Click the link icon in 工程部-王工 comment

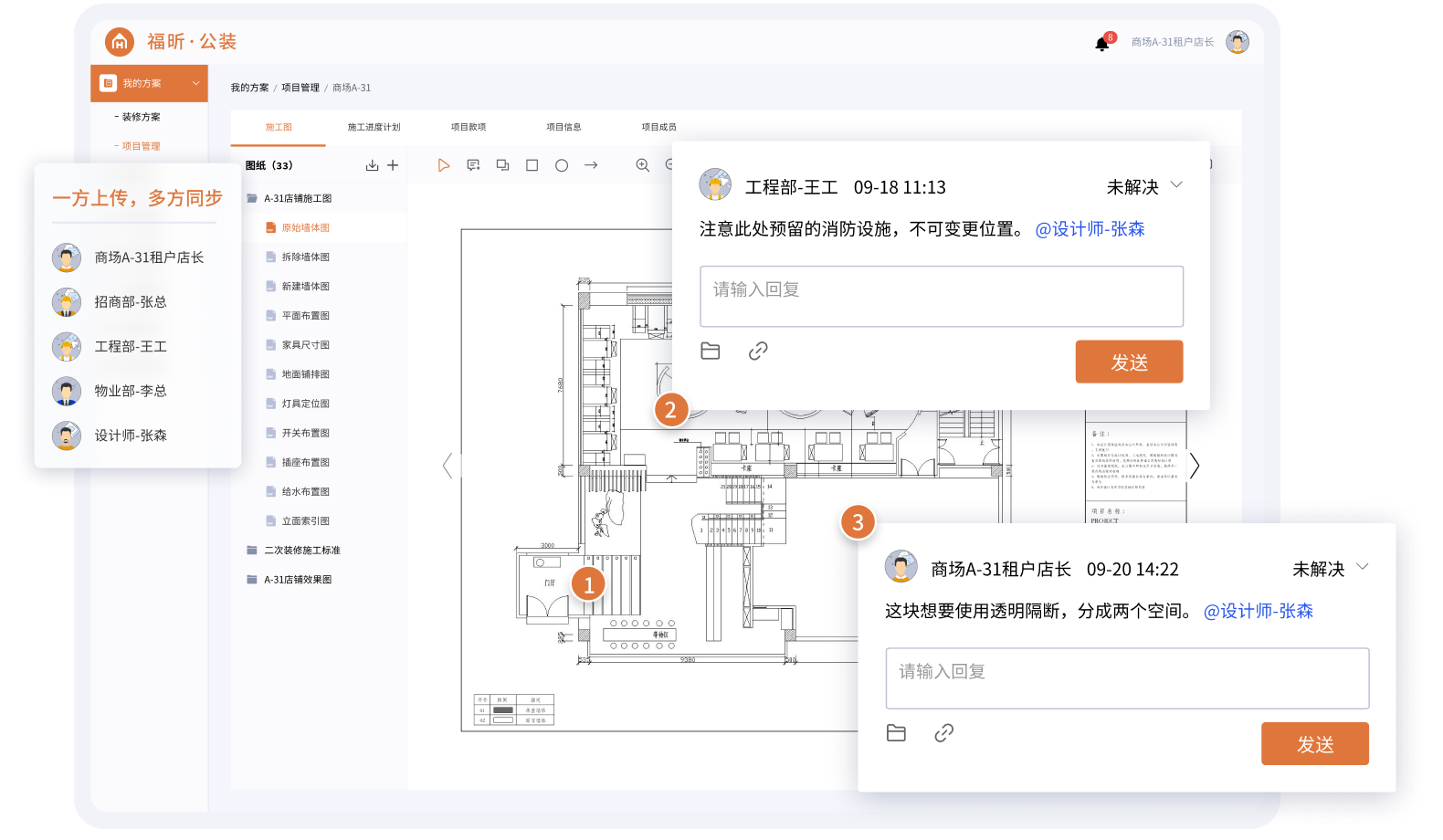pos(758,351)
